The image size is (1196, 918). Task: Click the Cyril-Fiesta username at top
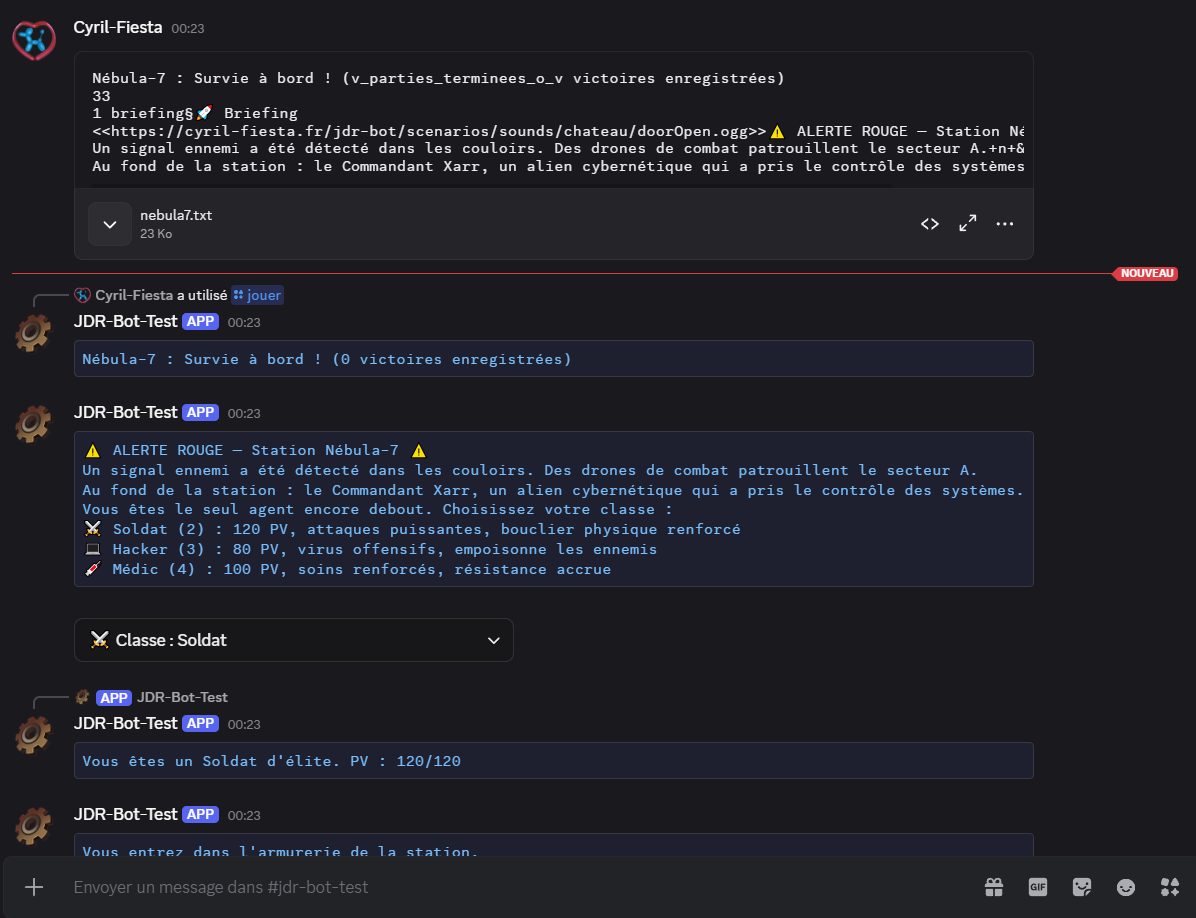click(118, 28)
